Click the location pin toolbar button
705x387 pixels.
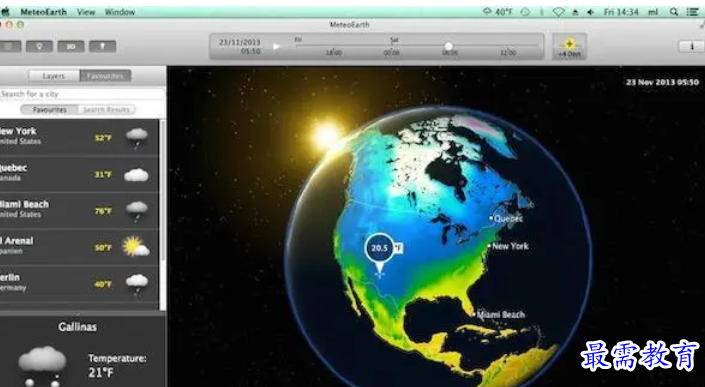(39, 46)
